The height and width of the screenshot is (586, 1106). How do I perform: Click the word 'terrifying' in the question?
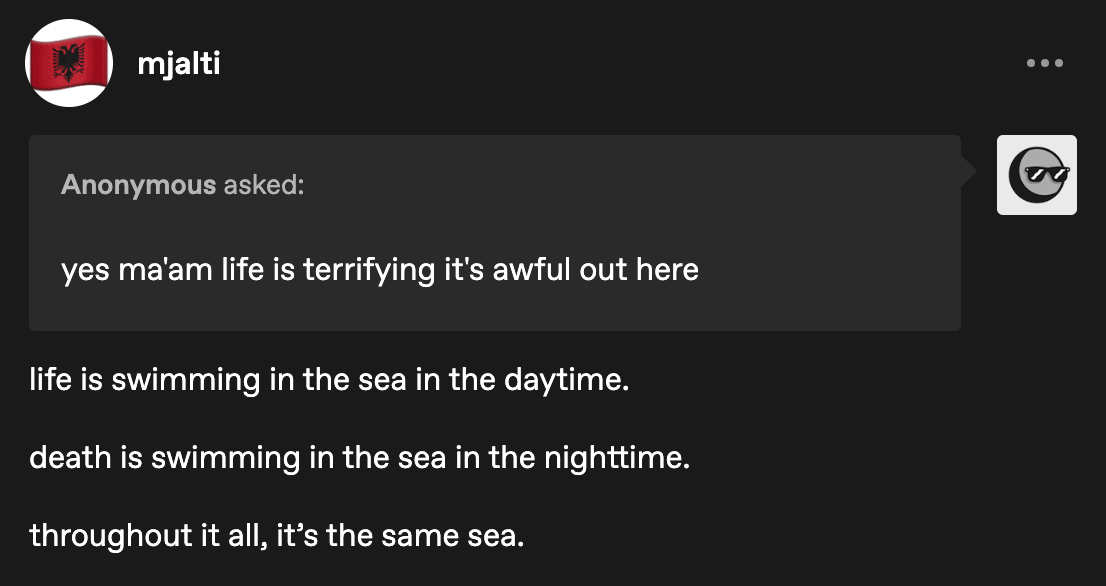(x=369, y=270)
